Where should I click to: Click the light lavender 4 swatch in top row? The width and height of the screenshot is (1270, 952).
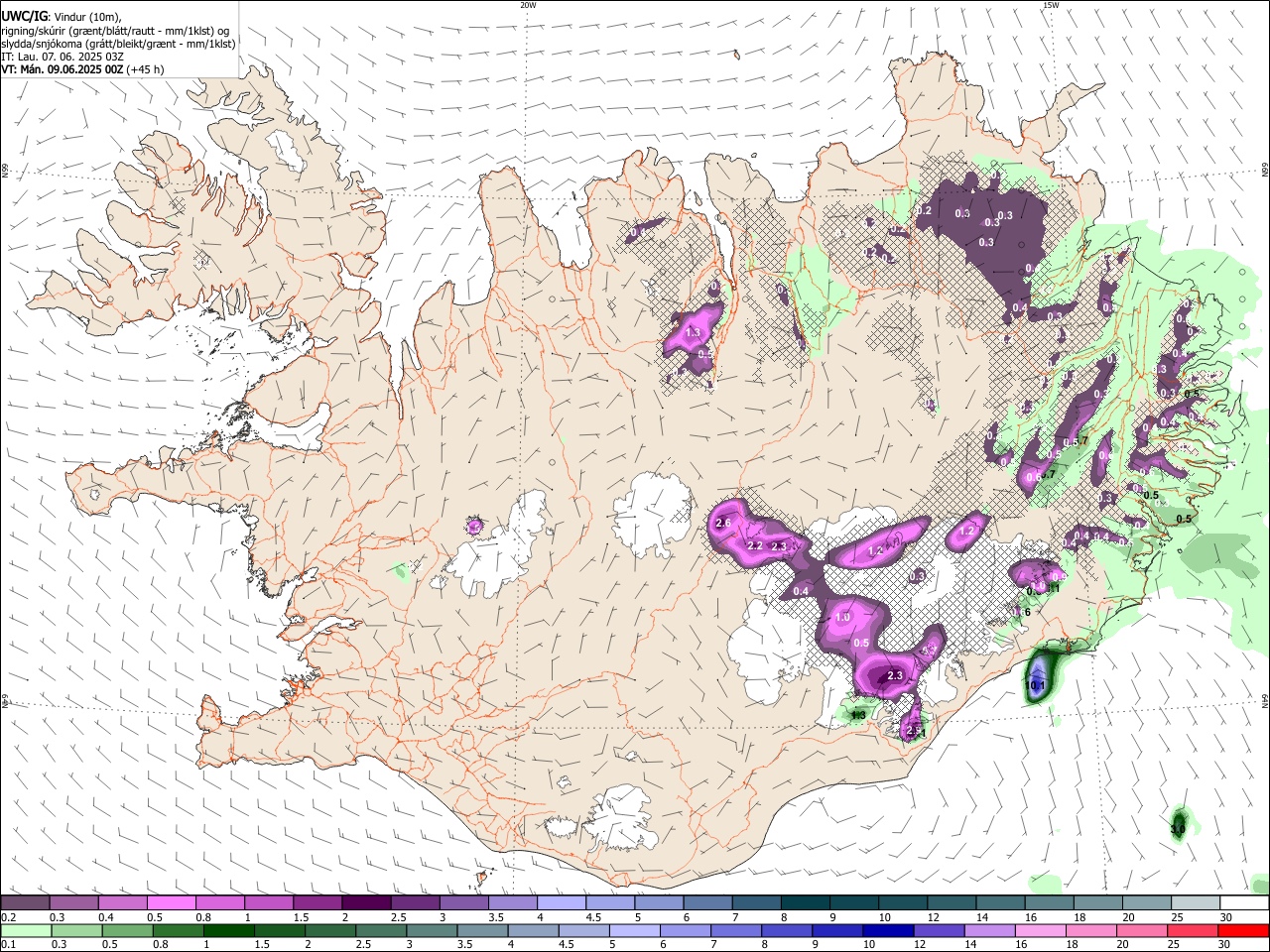(560, 902)
